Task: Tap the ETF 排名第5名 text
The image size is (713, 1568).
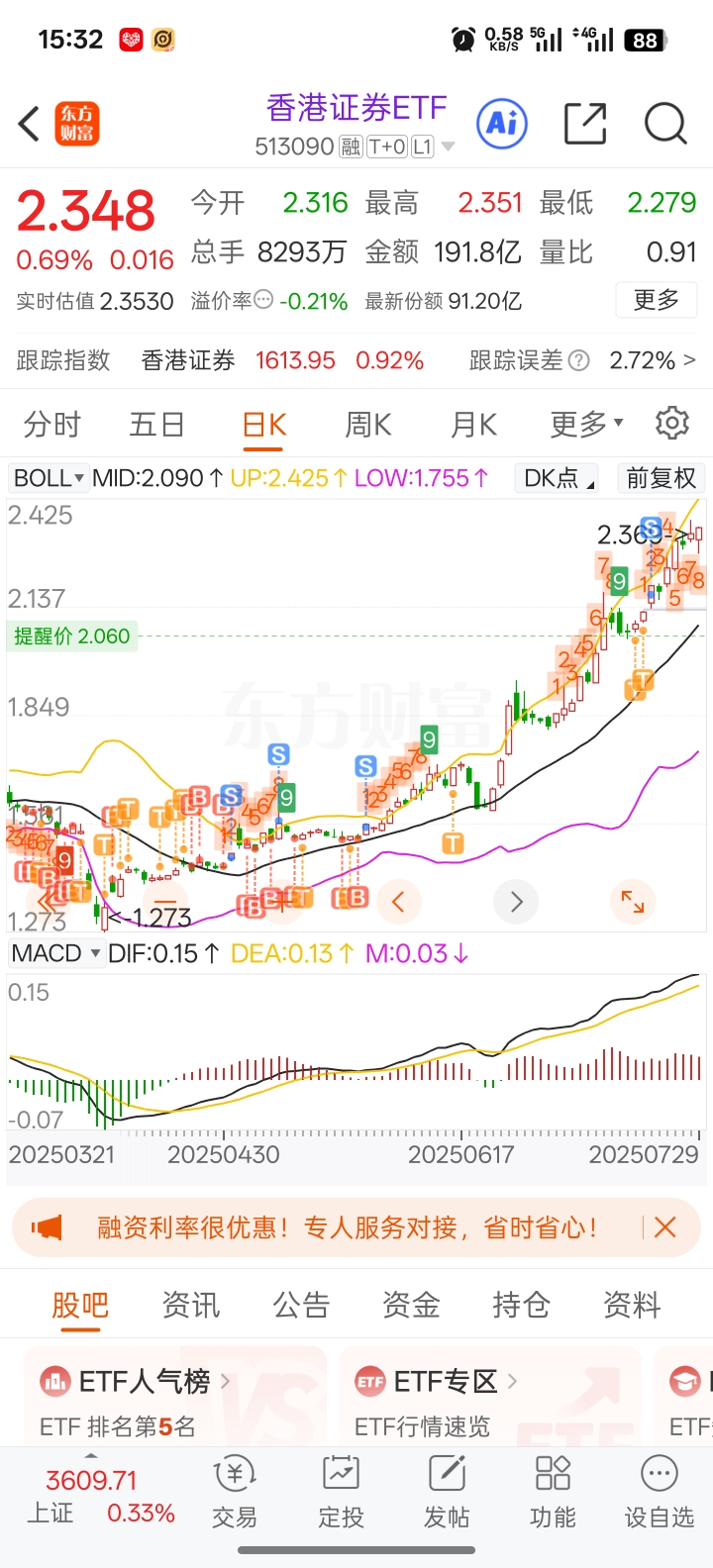Action: point(117,1426)
